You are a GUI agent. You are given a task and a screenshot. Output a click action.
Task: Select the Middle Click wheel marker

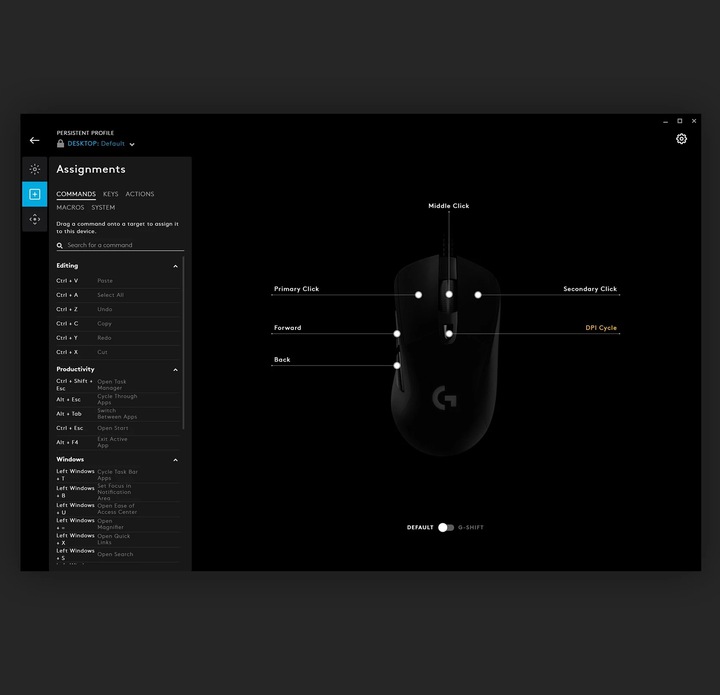pos(449,294)
